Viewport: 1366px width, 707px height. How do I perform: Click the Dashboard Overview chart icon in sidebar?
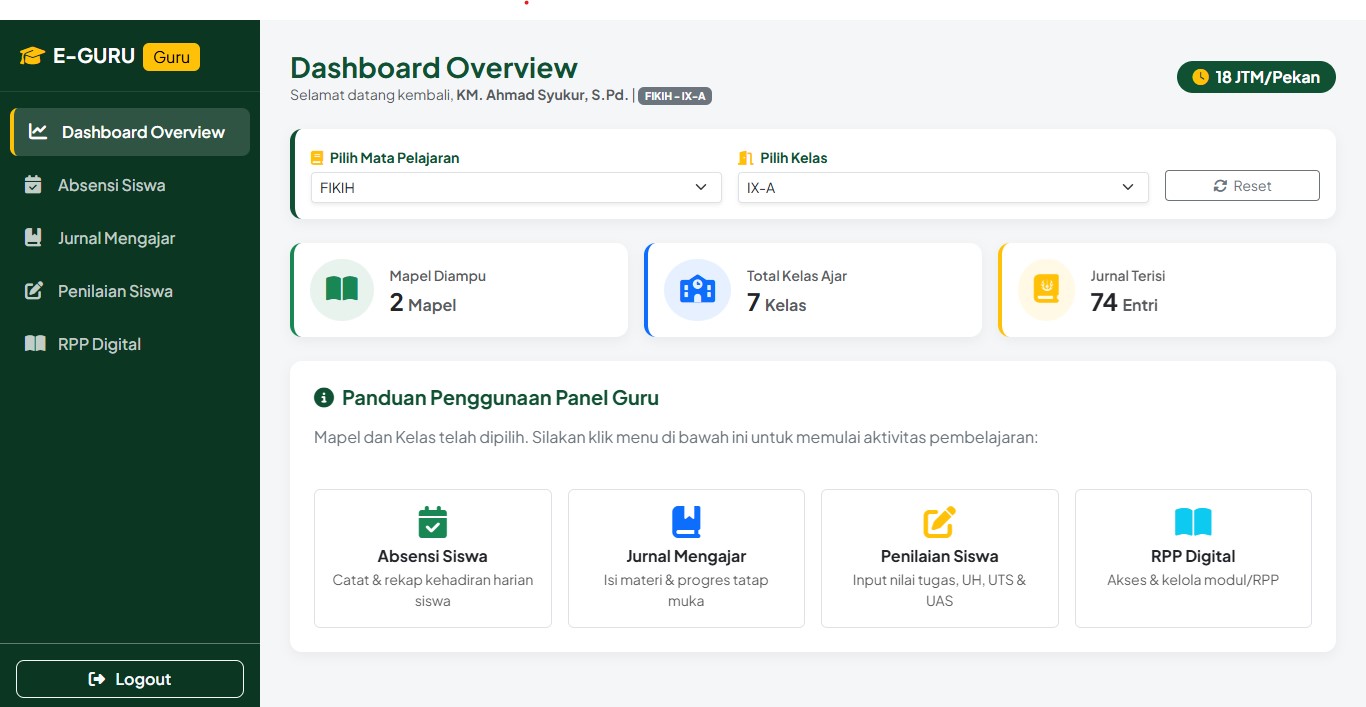point(38,132)
